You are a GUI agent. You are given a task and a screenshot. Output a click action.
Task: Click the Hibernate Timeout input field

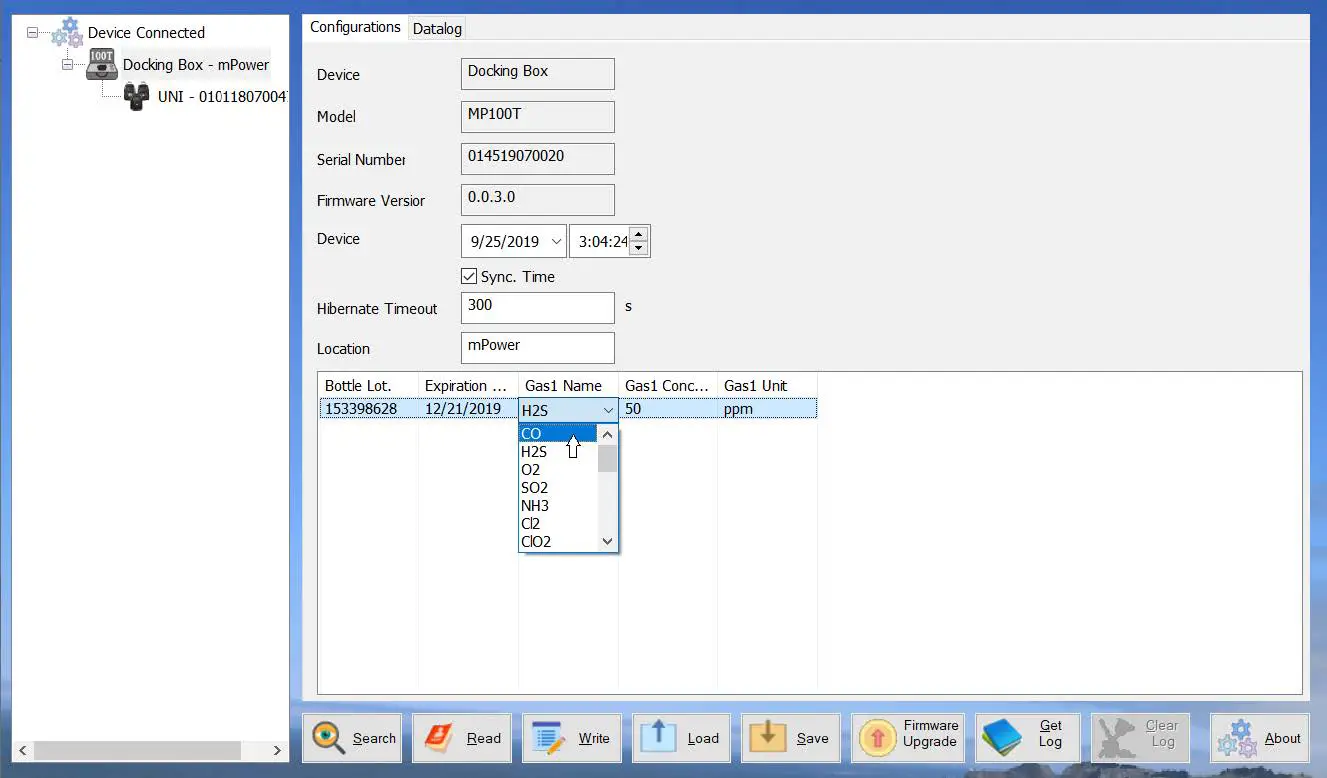(537, 308)
